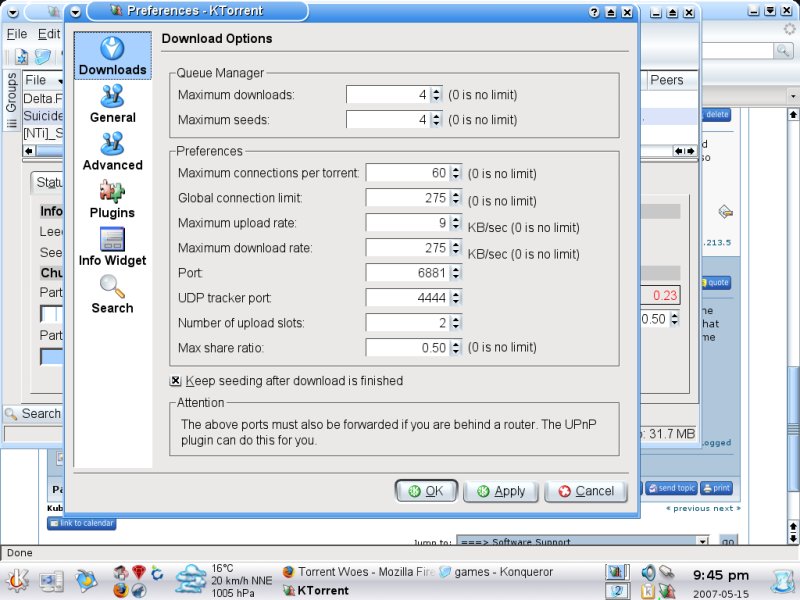Image resolution: width=800 pixels, height=600 pixels.
Task: Select the Info Widget settings icon
Action: (112, 246)
